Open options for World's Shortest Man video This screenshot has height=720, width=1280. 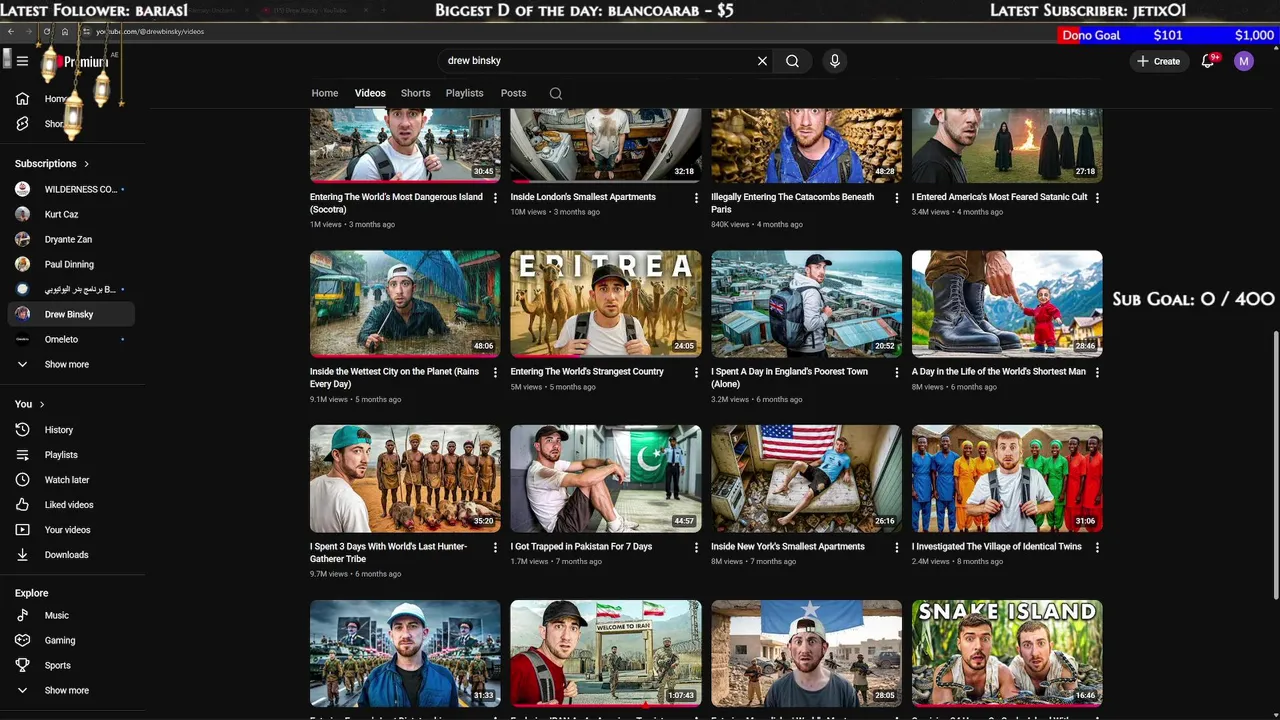[x=1097, y=373]
